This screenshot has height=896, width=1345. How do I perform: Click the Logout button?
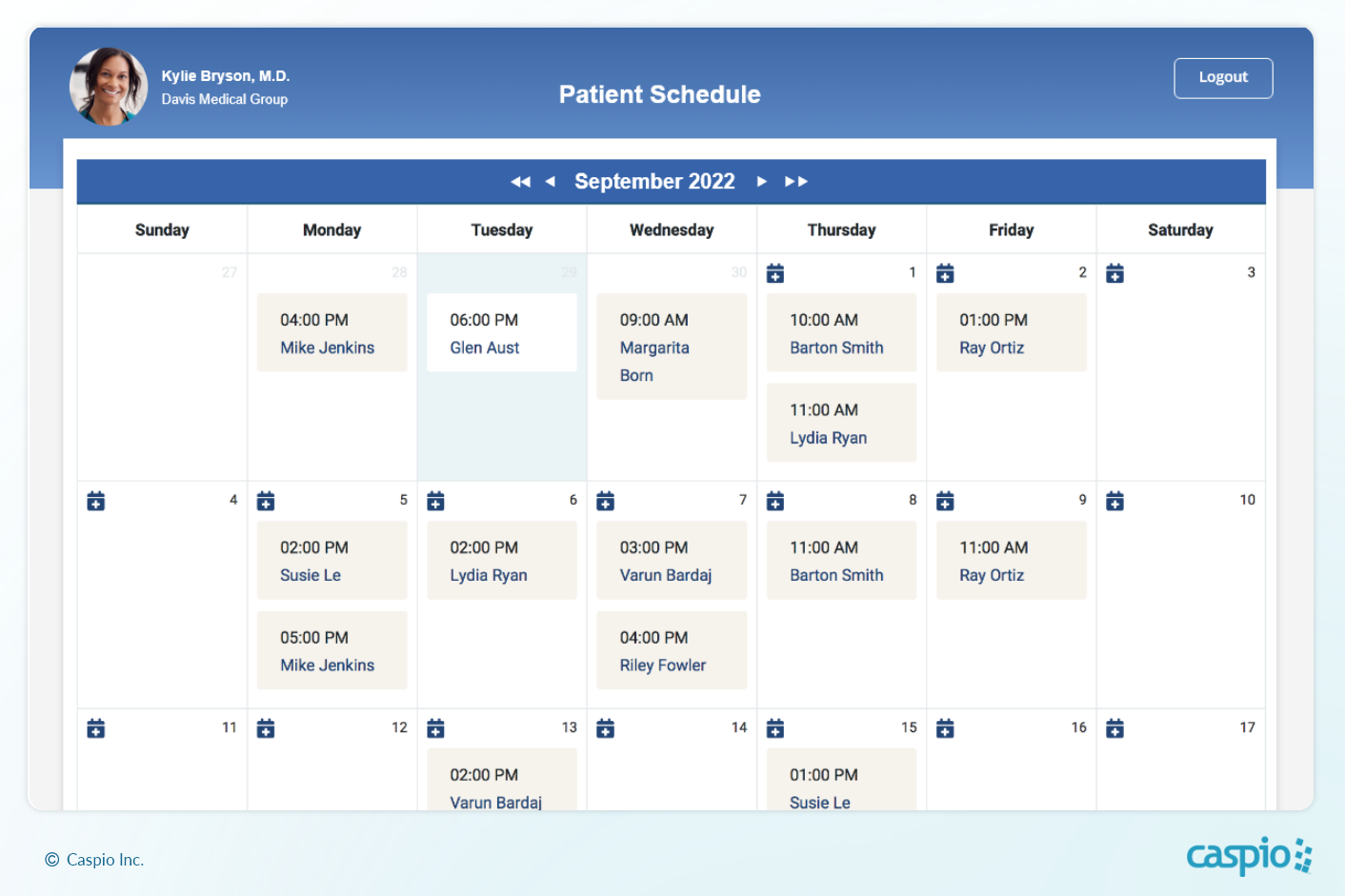(1223, 78)
